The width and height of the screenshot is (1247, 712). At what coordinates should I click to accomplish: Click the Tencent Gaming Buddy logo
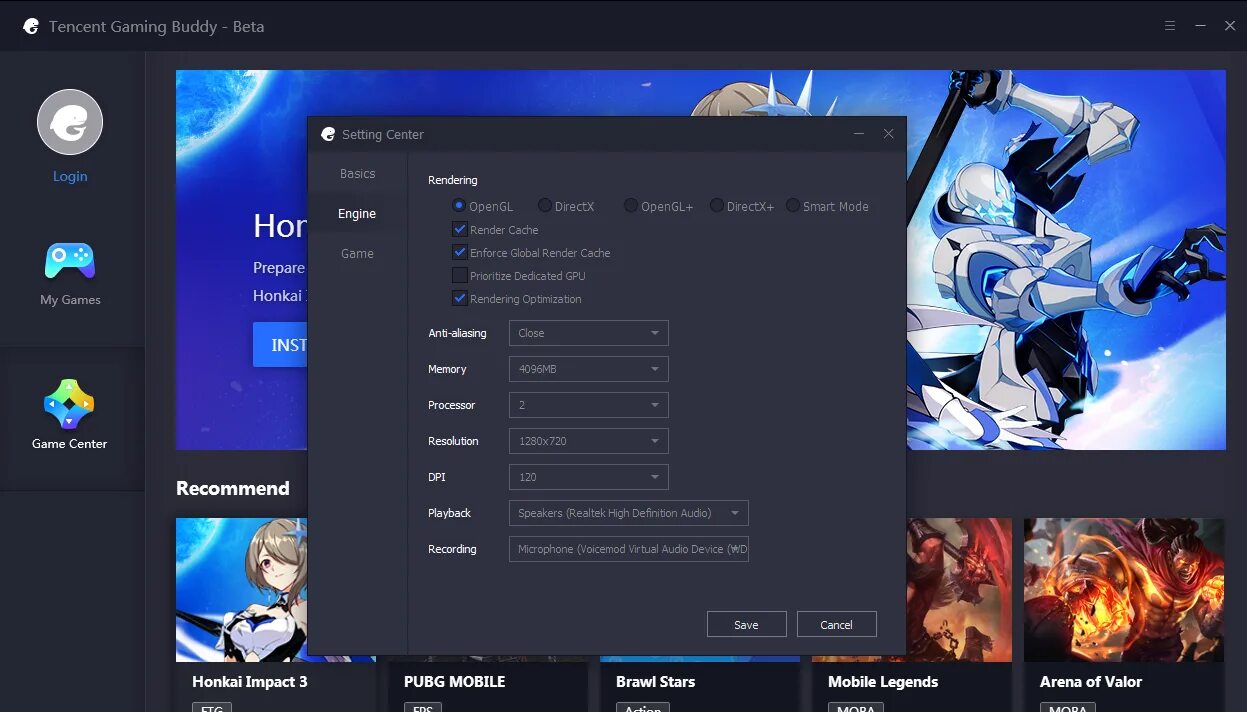tap(31, 26)
